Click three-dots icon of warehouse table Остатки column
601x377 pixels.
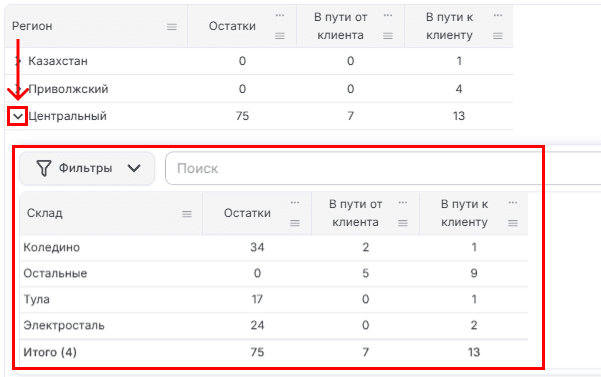coord(295,203)
